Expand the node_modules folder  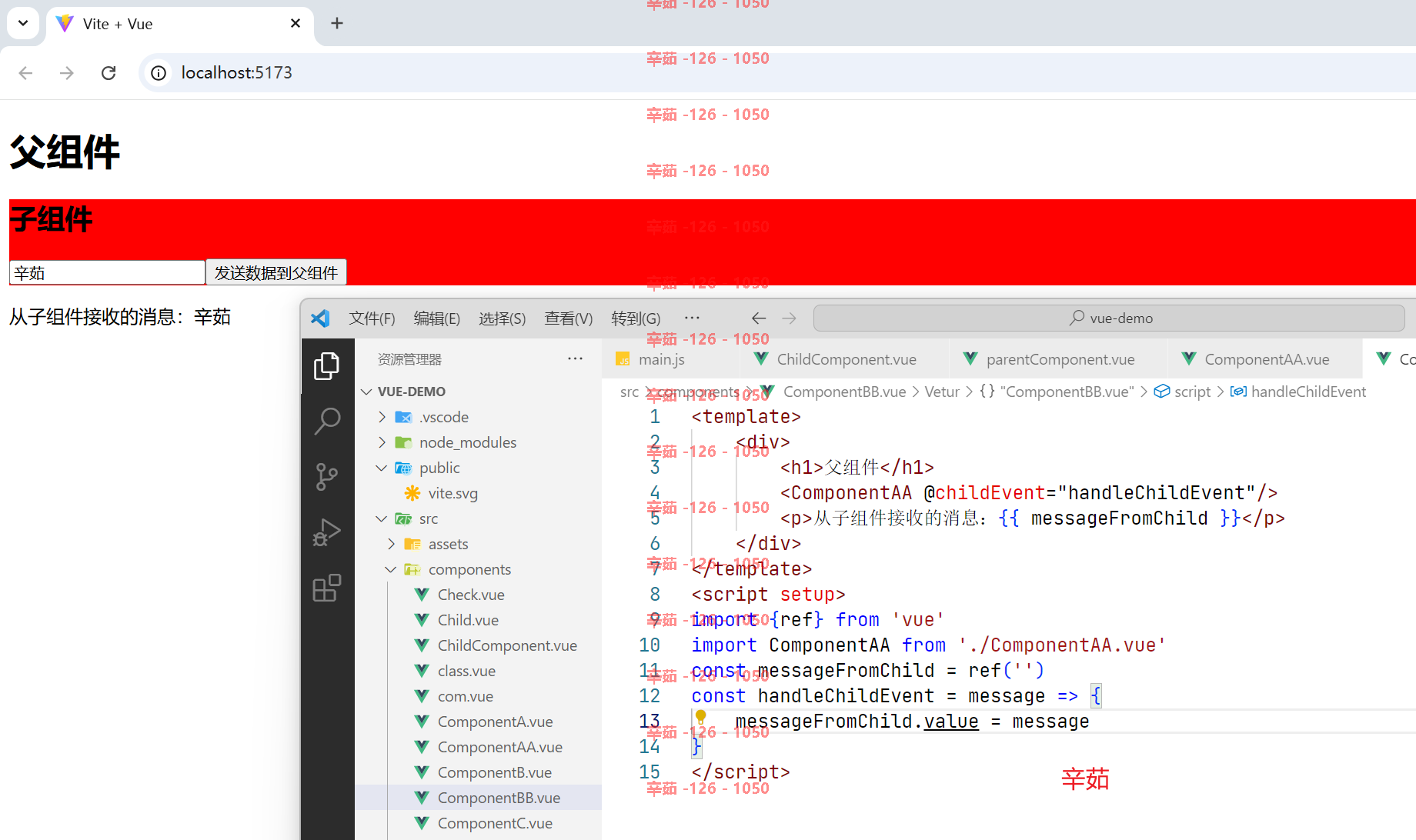point(382,442)
